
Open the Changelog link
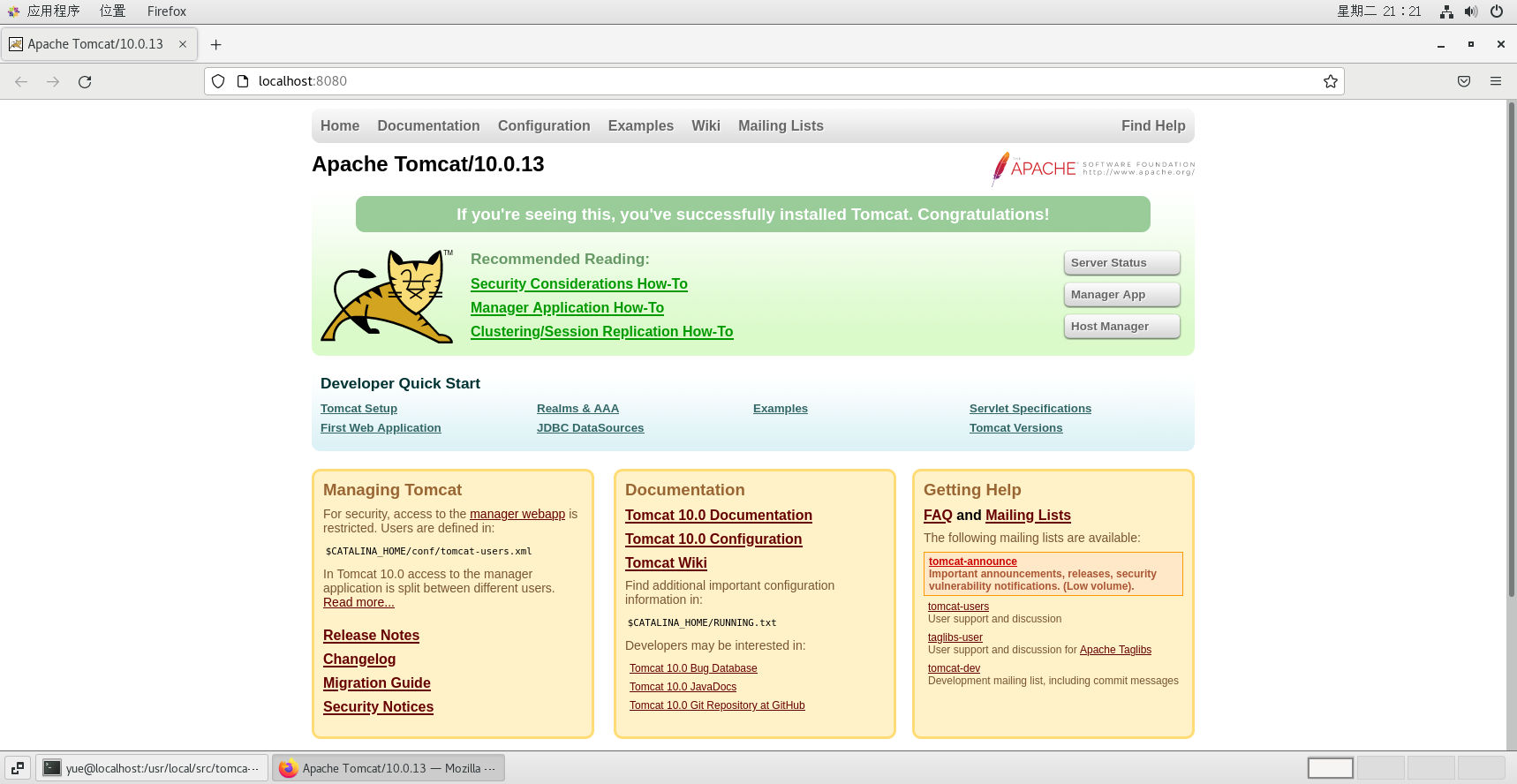(359, 659)
